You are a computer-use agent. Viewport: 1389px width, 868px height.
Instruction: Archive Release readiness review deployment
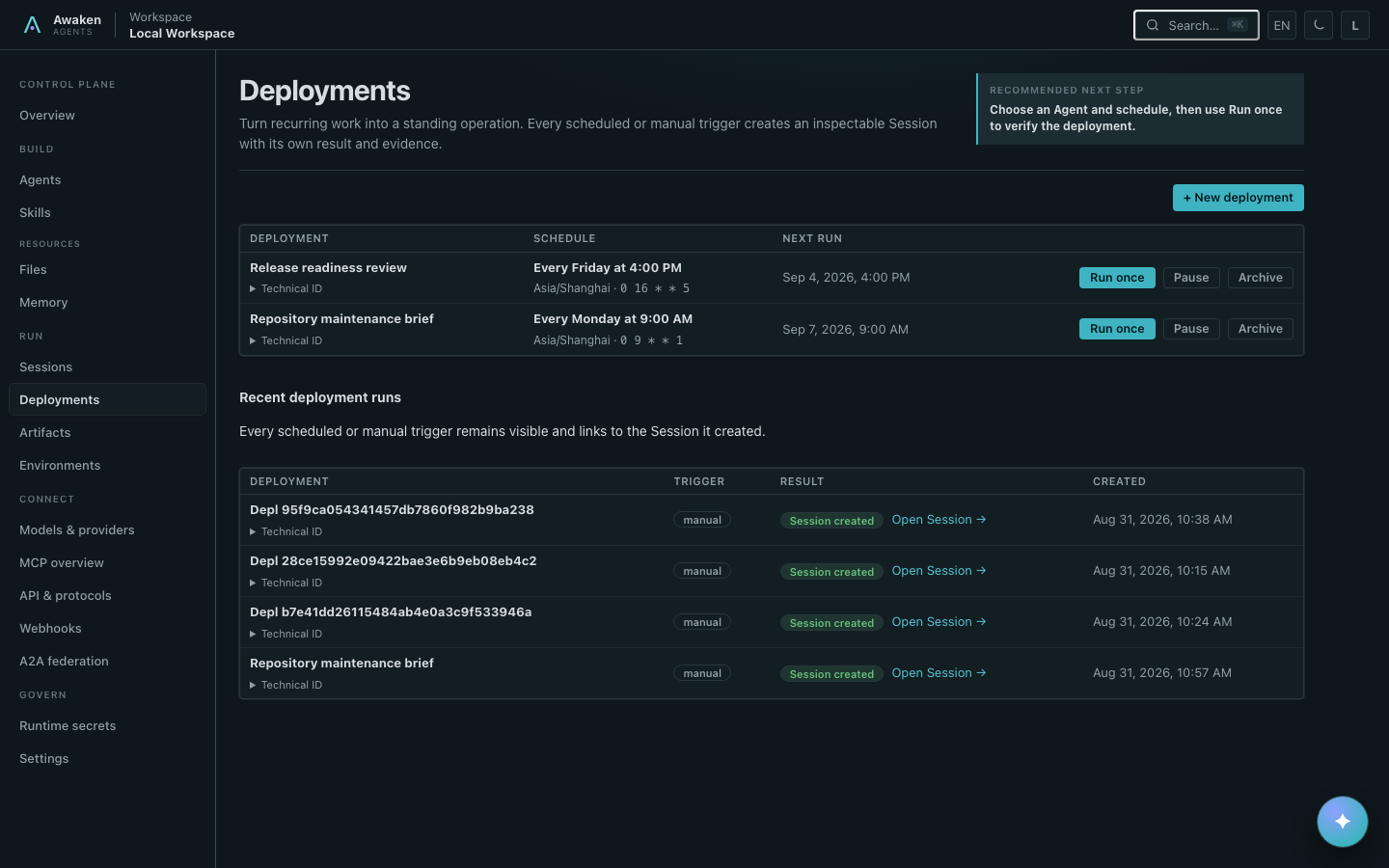pyautogui.click(x=1261, y=278)
